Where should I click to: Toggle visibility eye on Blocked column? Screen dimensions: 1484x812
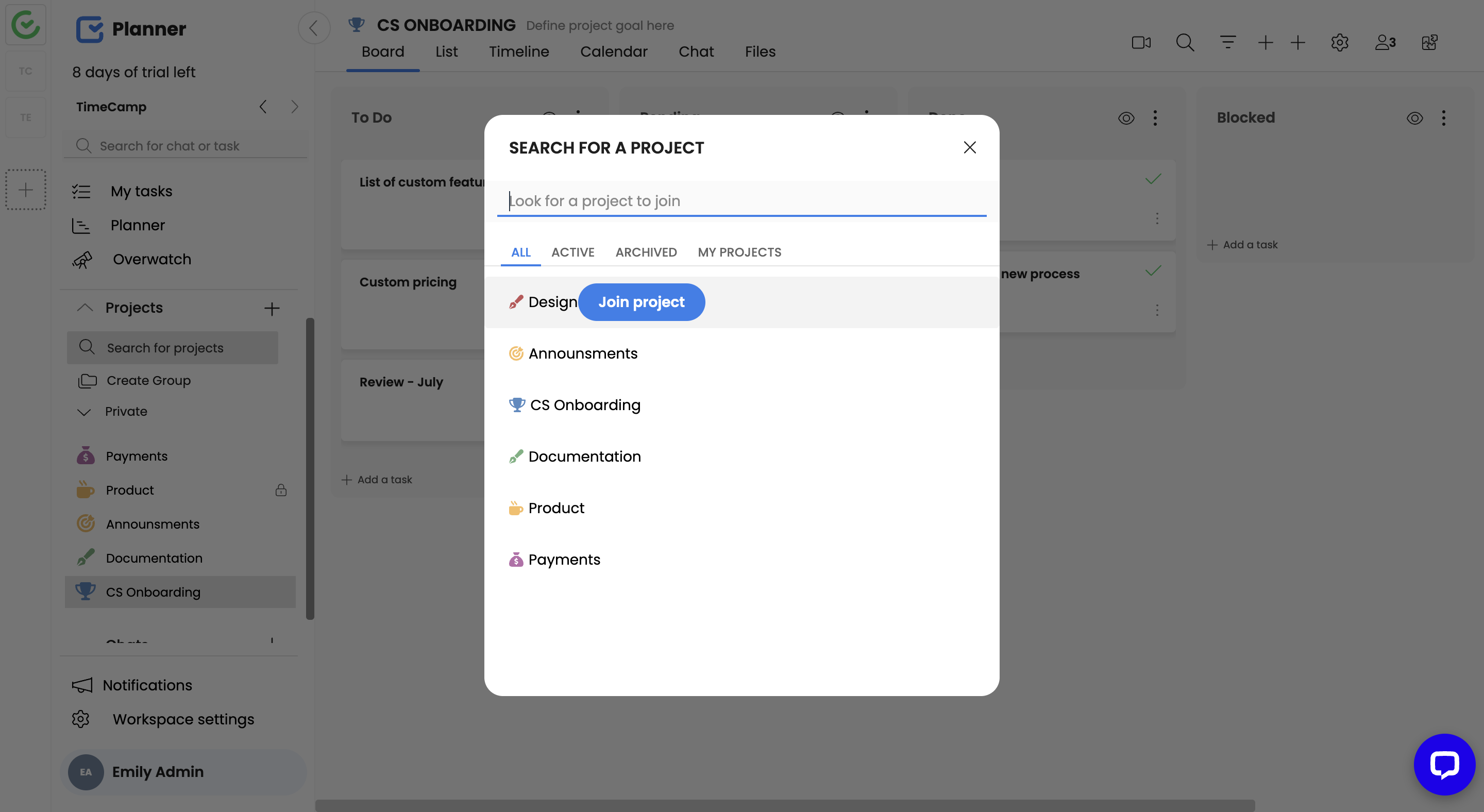click(x=1414, y=119)
